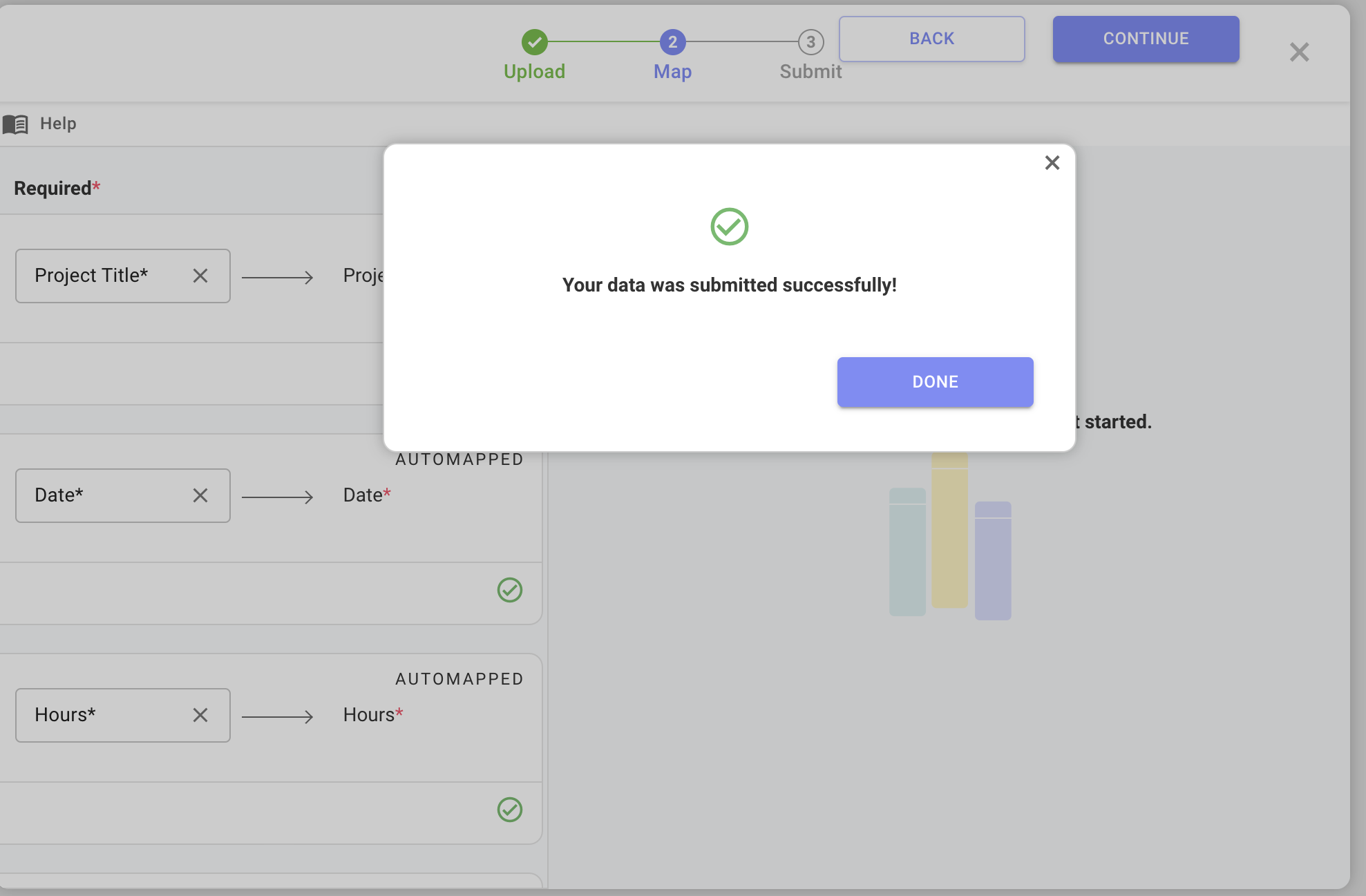This screenshot has height=896, width=1366.
Task: Click the BACK button
Action: tap(931, 39)
